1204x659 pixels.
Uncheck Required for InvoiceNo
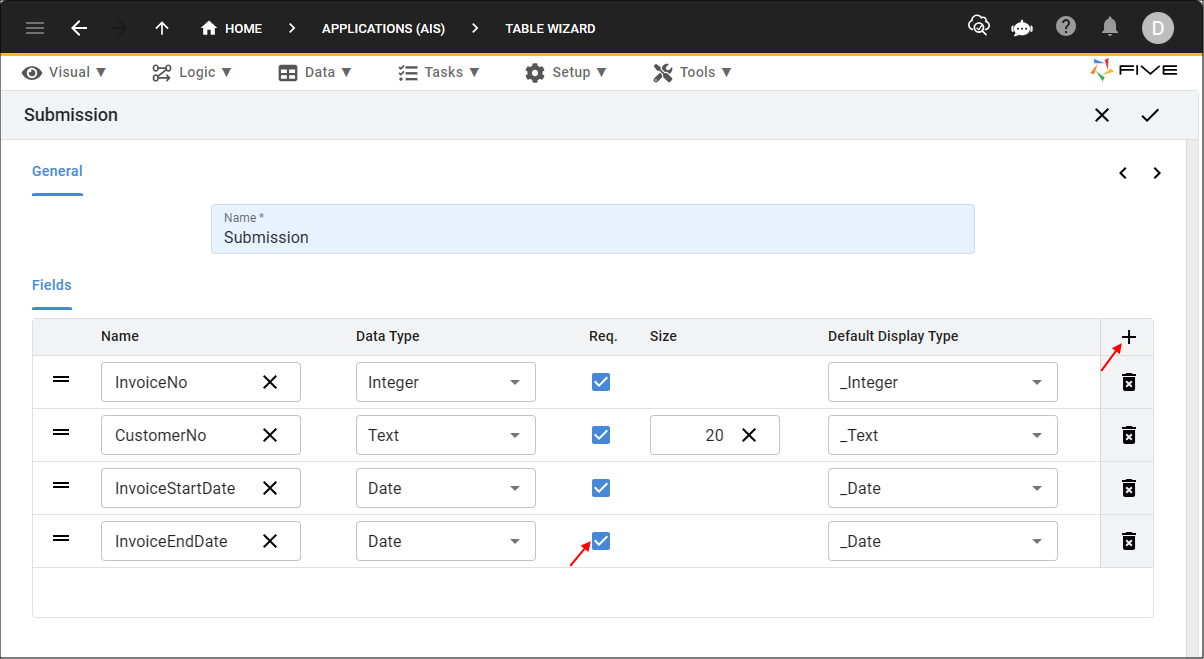[601, 381]
